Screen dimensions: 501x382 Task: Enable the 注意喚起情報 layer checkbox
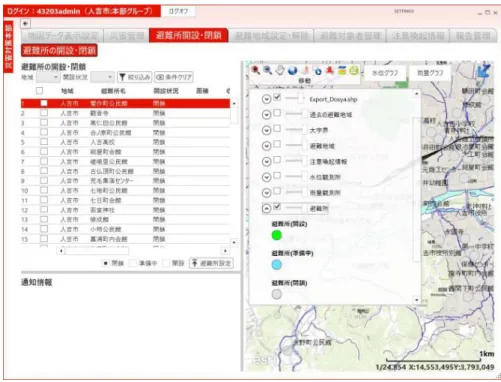[x=277, y=160]
